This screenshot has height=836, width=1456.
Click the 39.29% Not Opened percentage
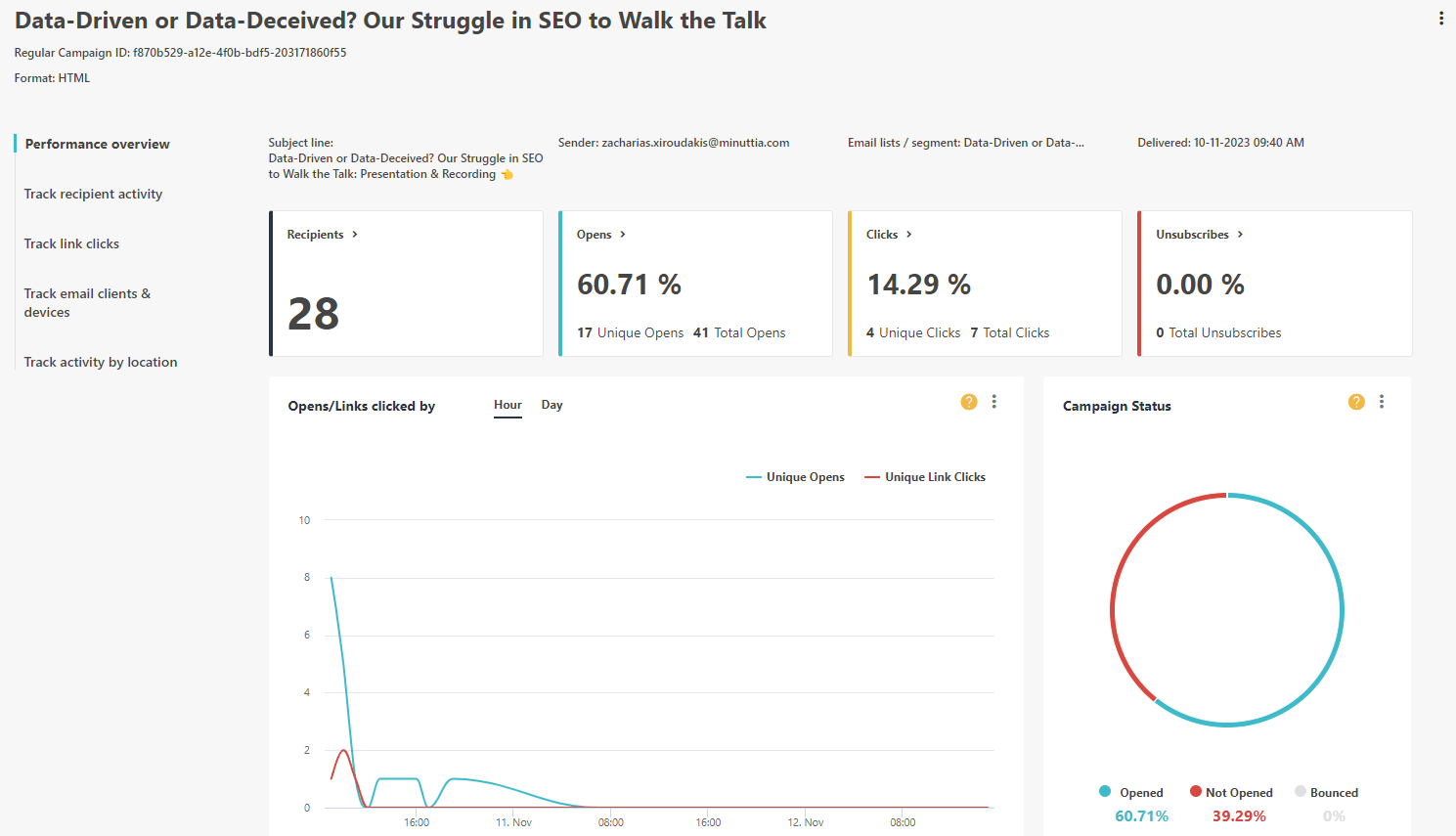click(x=1239, y=815)
